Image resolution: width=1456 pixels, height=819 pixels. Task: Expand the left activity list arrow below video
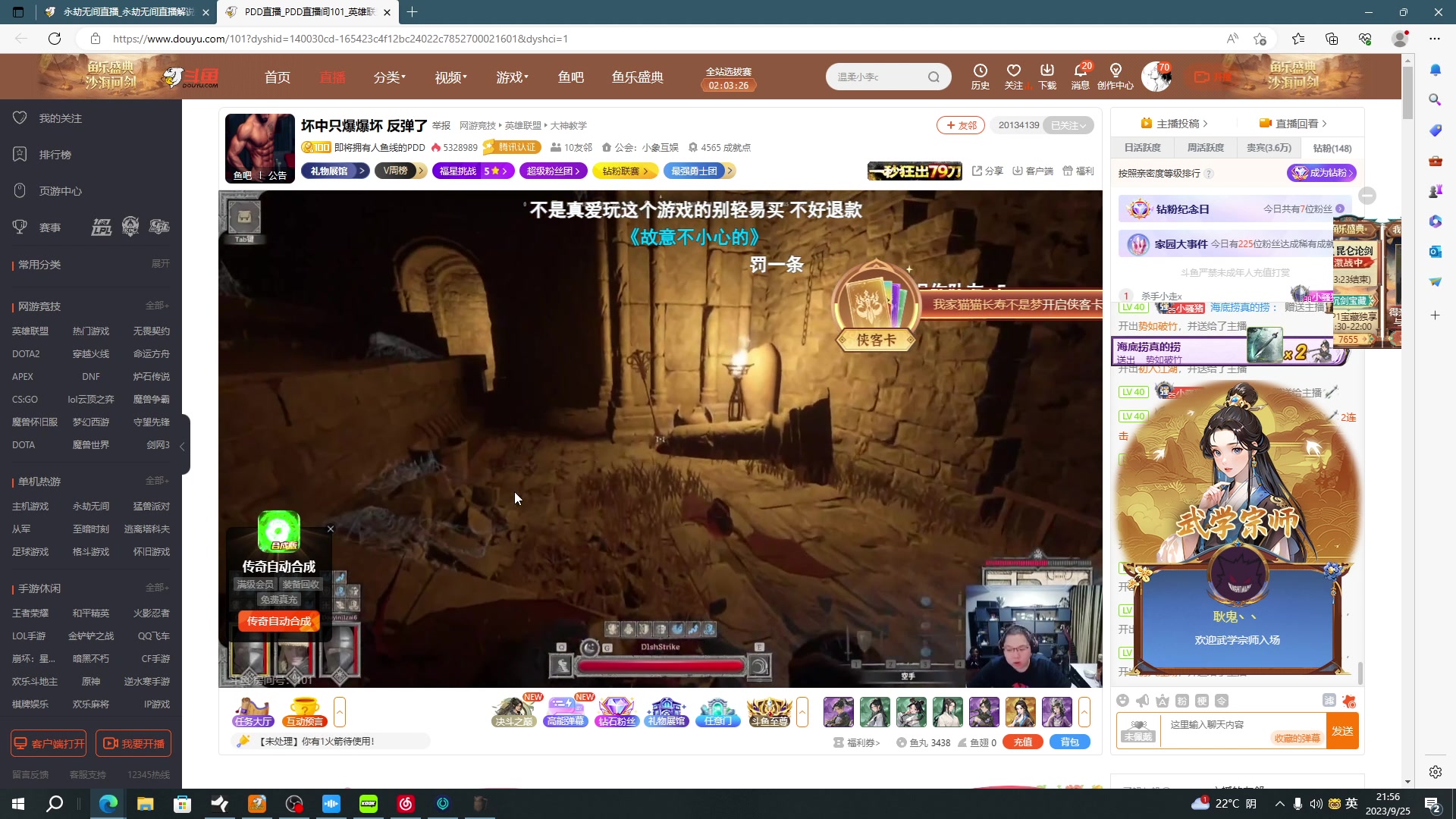[340, 712]
